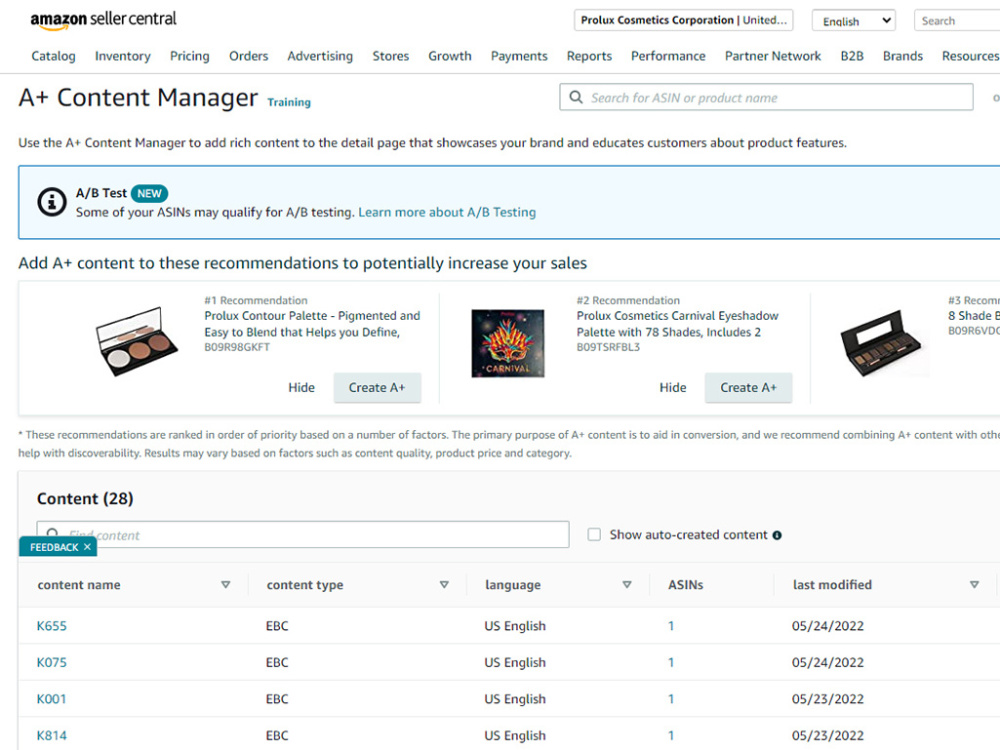Focus the Find content search field

(303, 534)
